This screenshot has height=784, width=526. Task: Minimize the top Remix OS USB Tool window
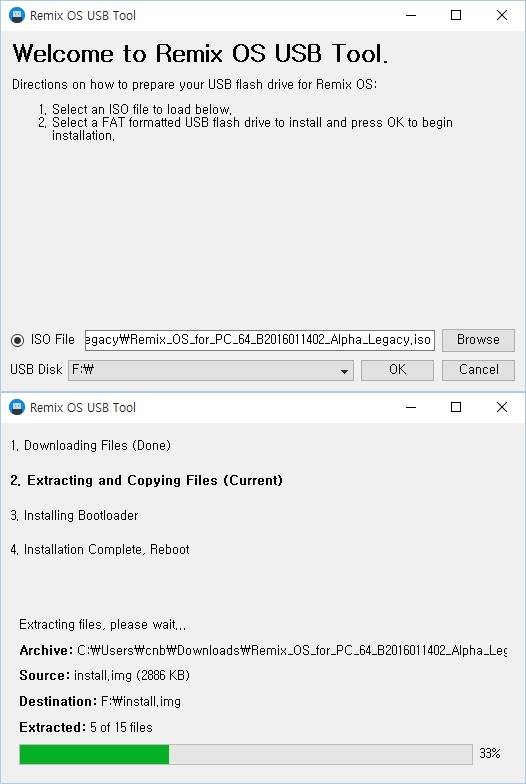point(411,16)
